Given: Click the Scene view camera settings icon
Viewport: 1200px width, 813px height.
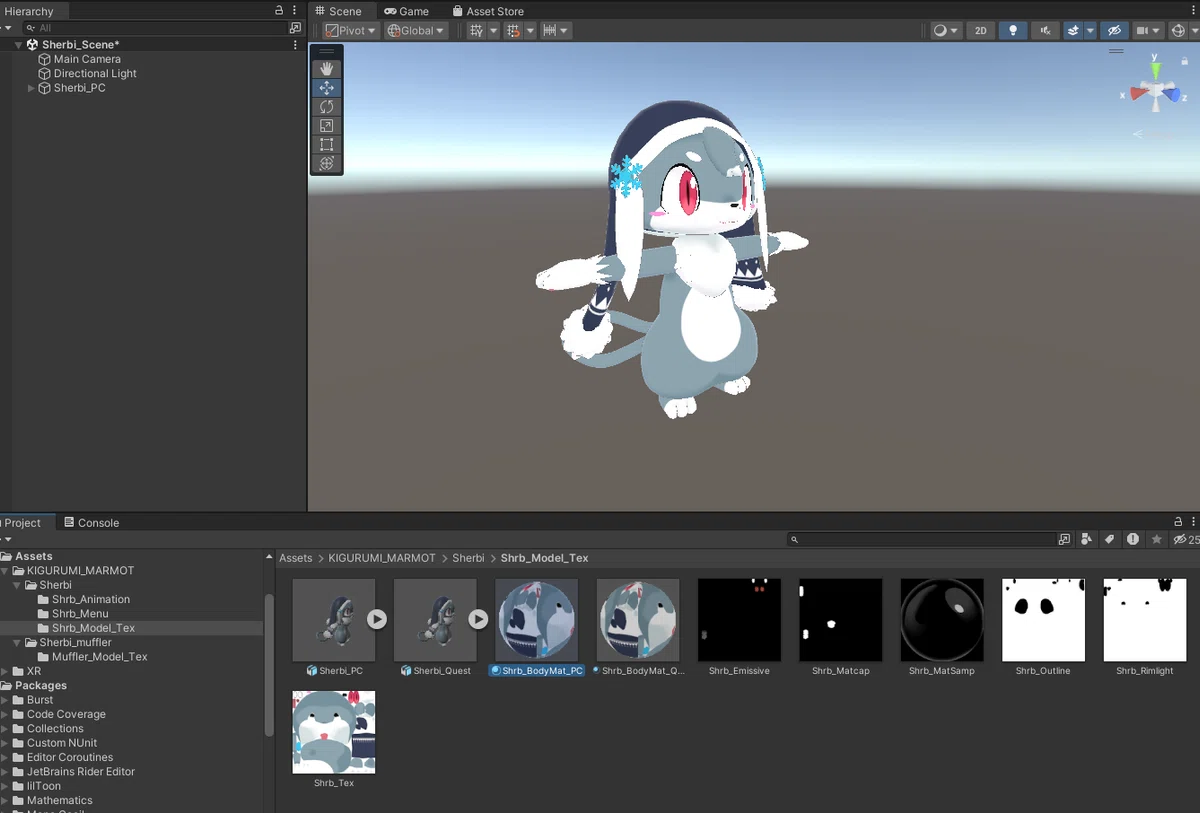Looking at the screenshot, I should [x=1142, y=31].
